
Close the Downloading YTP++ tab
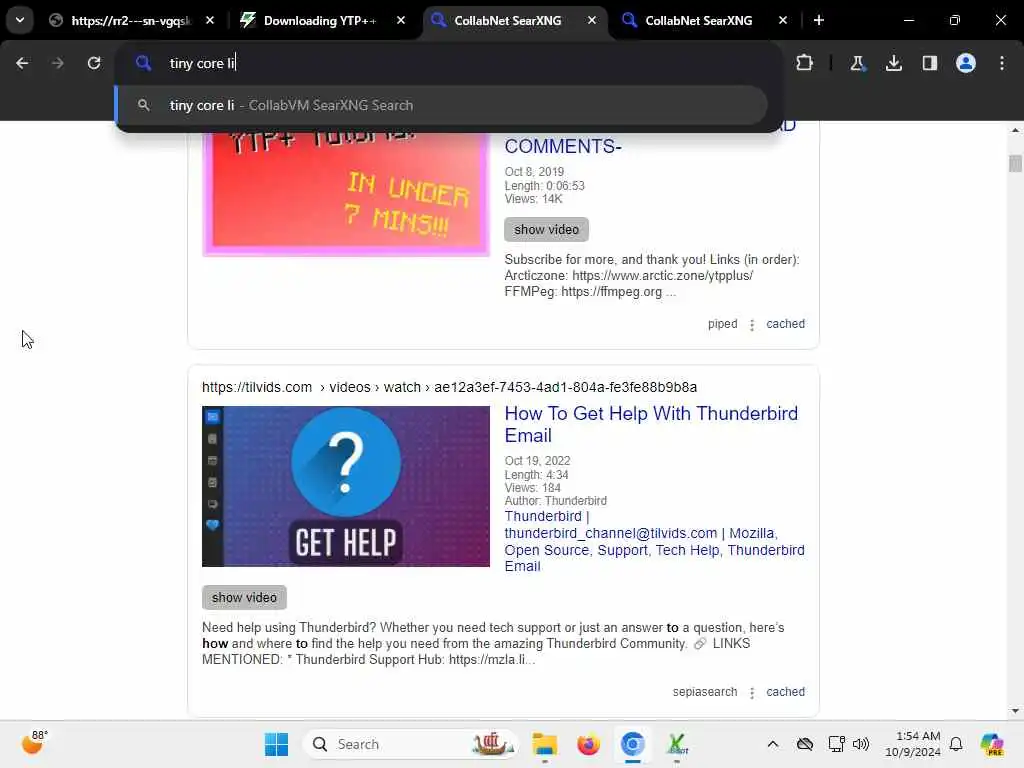(x=401, y=20)
